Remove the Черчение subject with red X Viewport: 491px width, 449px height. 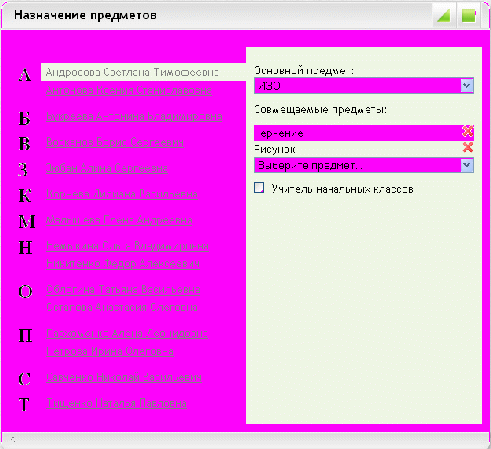coord(468,132)
